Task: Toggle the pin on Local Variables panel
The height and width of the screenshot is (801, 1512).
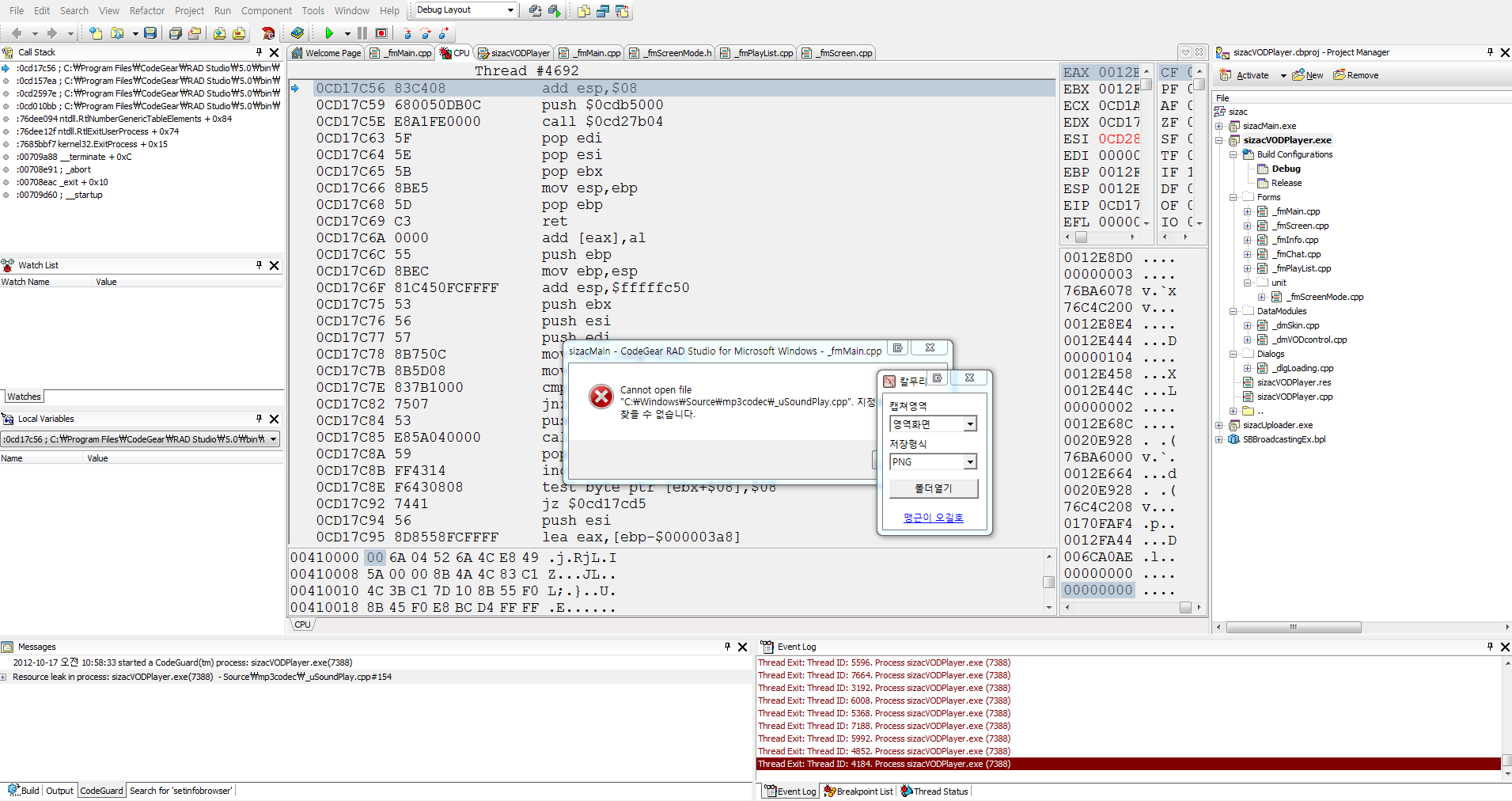Action: 259,419
